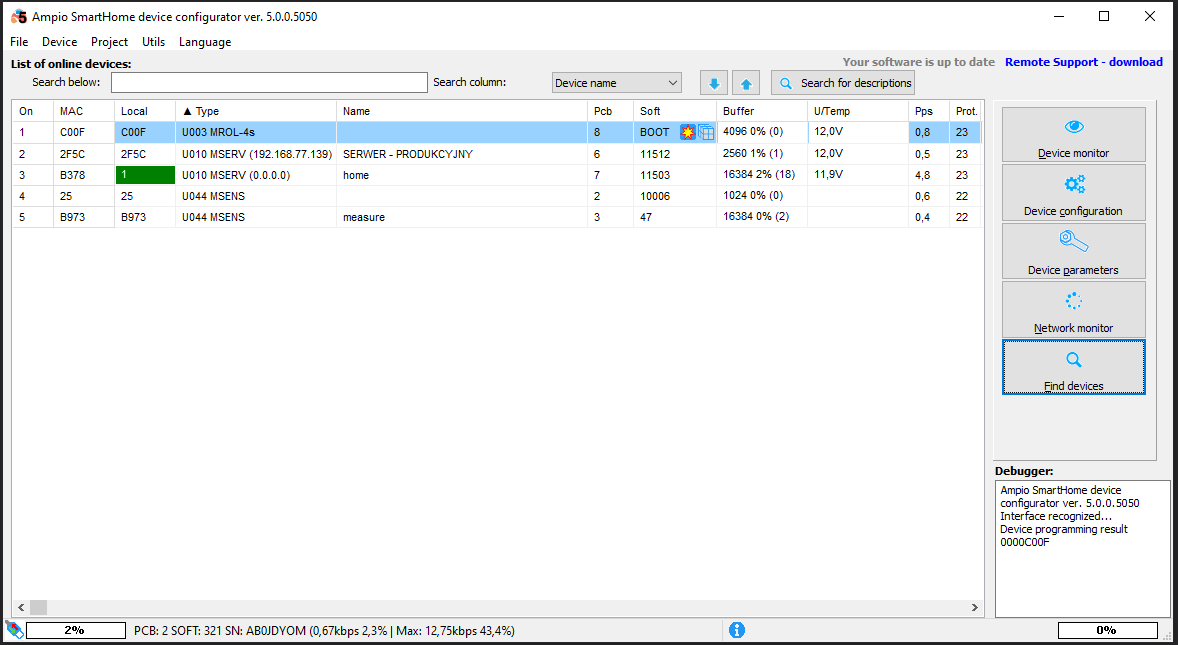Image resolution: width=1178 pixels, height=645 pixels.
Task: Click the interface icon in status bar corner
Action: click(x=14, y=629)
